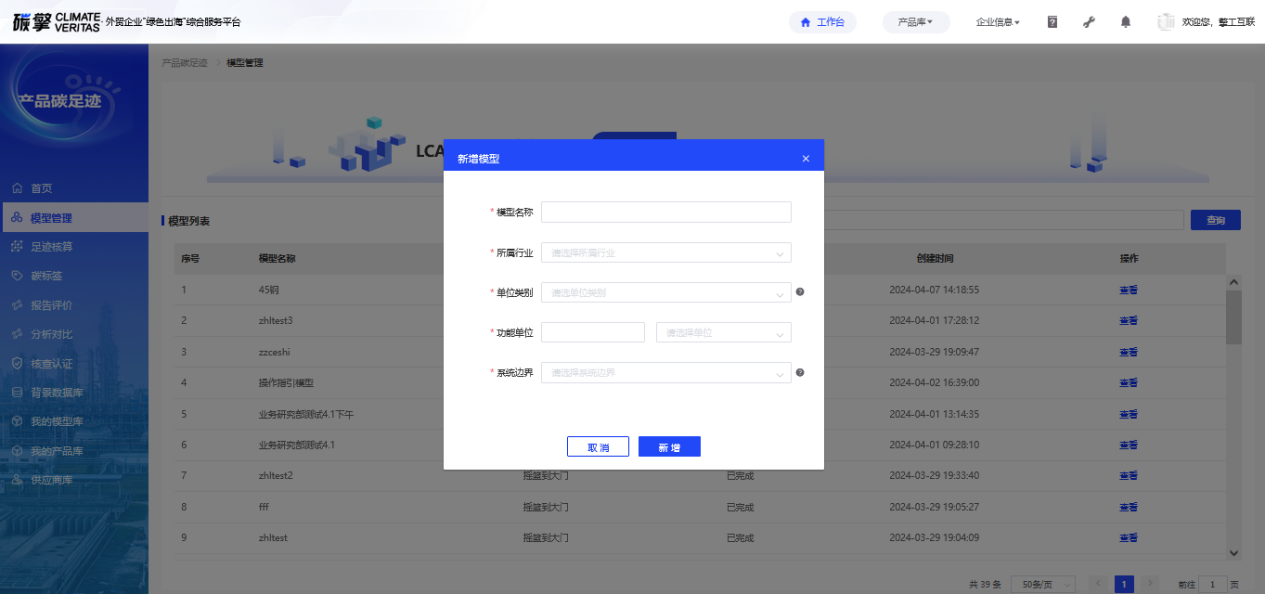Image resolution: width=1265 pixels, height=594 pixels.
Task: Click the user avatar next to the welcome text
Action: [x=1165, y=22]
